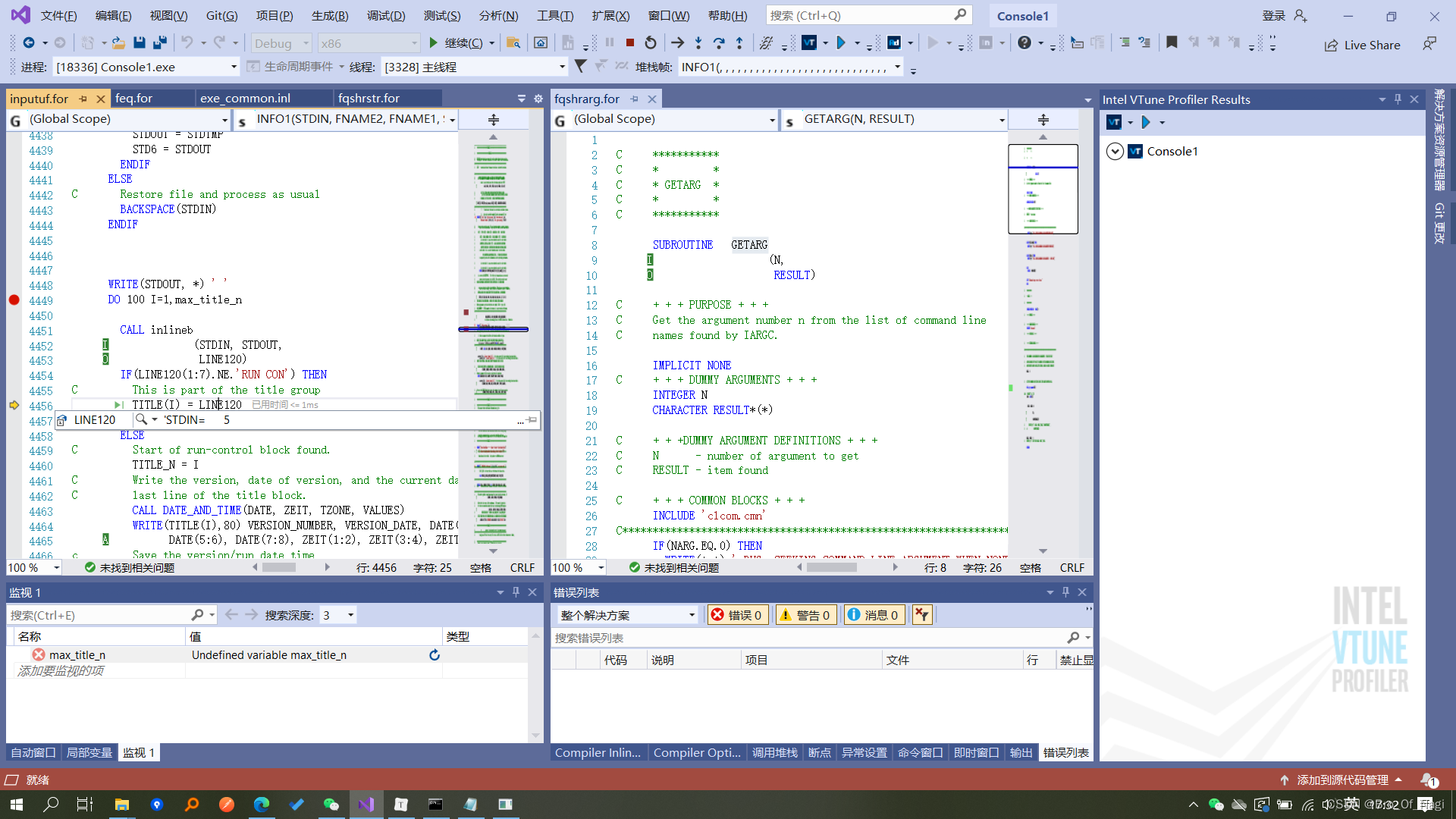Expand the Console1 node in VTune results
Screen dimensions: 1456x819
pyautogui.click(x=1115, y=151)
